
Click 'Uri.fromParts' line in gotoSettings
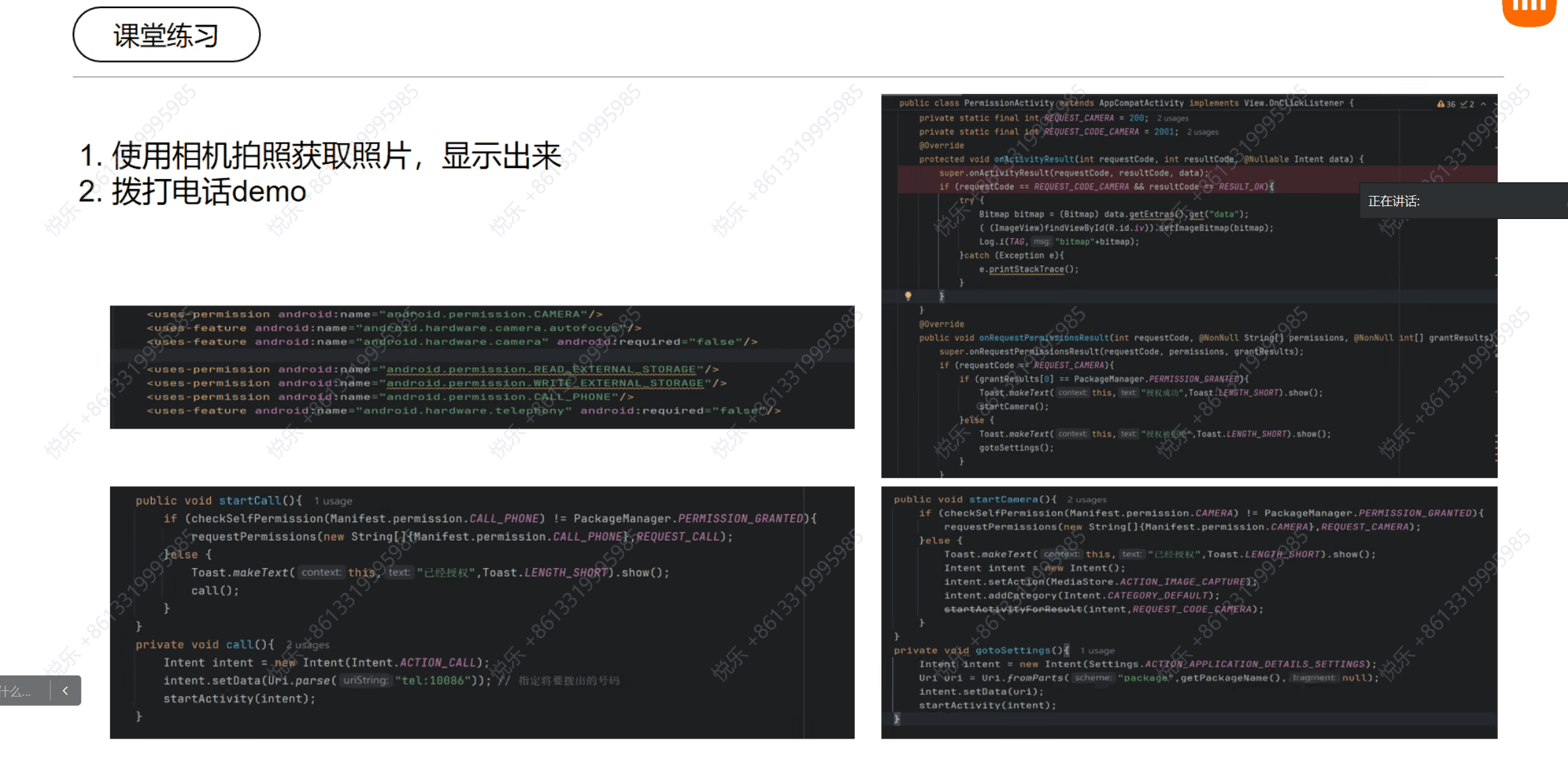click(x=1149, y=678)
